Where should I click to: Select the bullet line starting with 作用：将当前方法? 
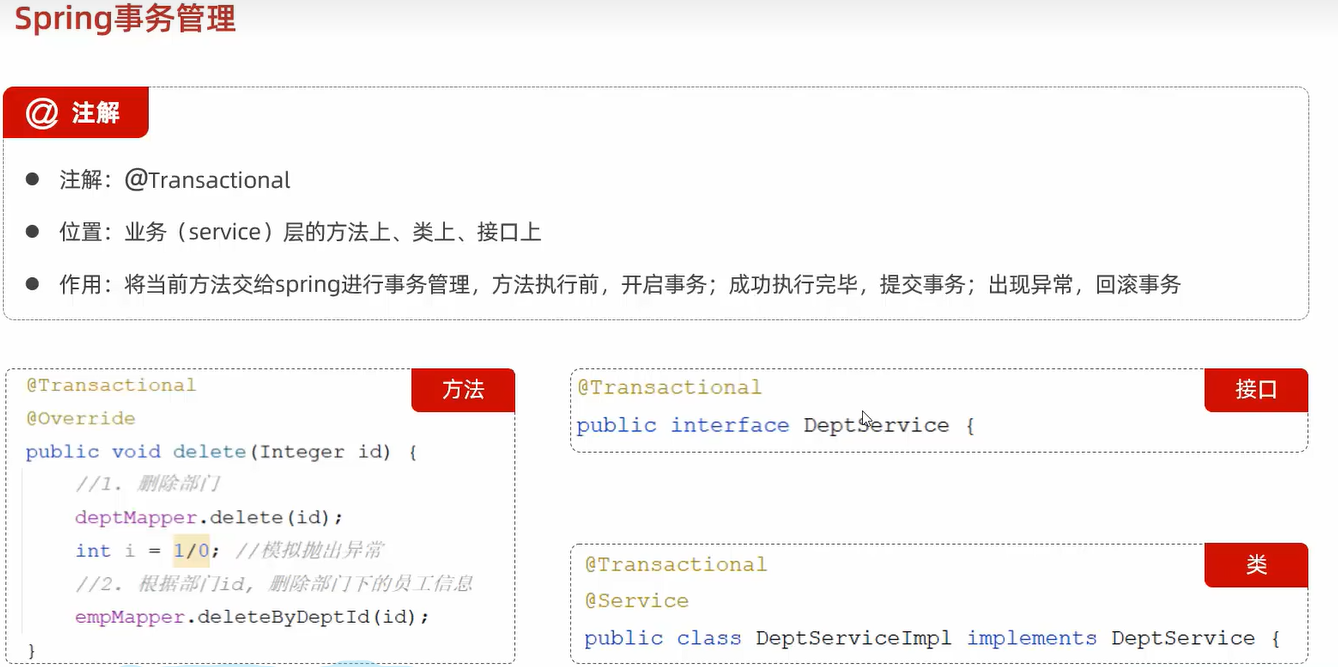pos(603,285)
